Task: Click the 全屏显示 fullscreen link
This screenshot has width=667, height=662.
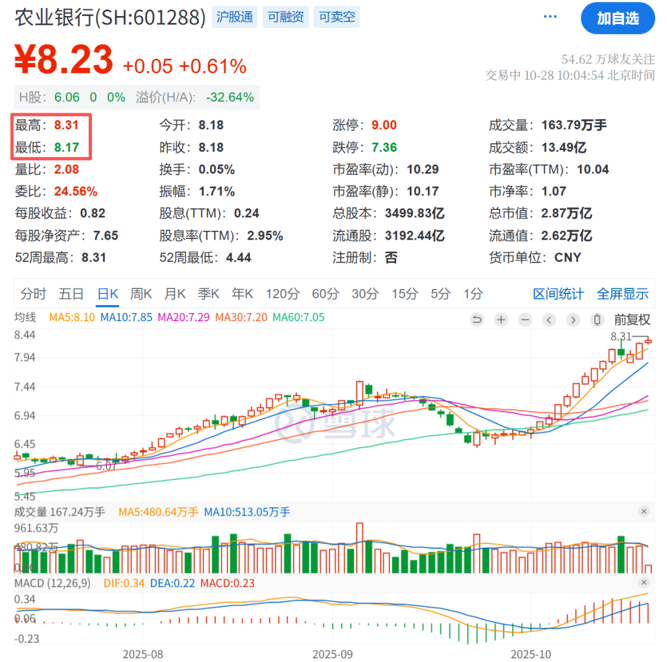Action: pos(622,293)
